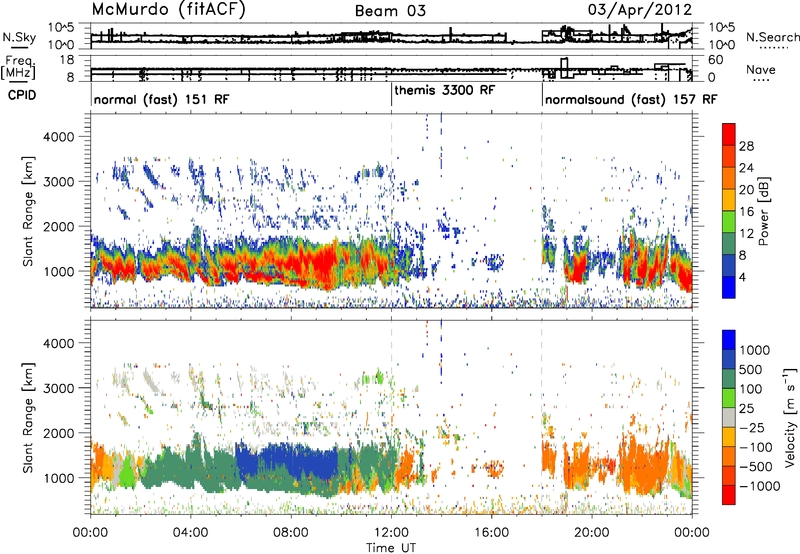Click the -1000 tick on Velocity colorbar
The height and width of the screenshot is (554, 800).
pos(759,486)
